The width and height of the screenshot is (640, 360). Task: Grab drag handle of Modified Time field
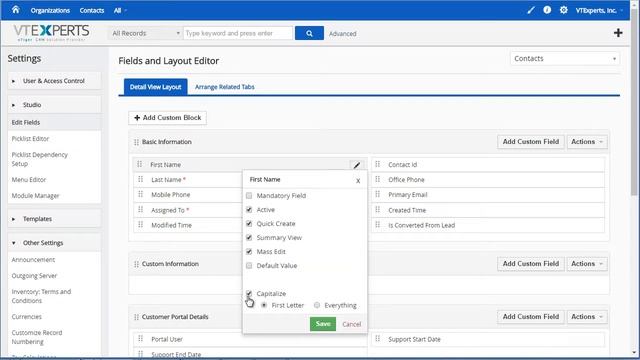(x=140, y=224)
